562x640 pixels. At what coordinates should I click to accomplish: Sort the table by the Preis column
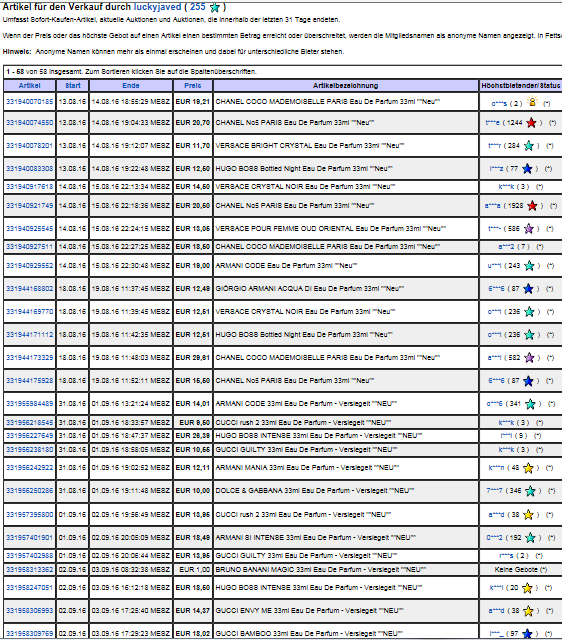[x=193, y=86]
